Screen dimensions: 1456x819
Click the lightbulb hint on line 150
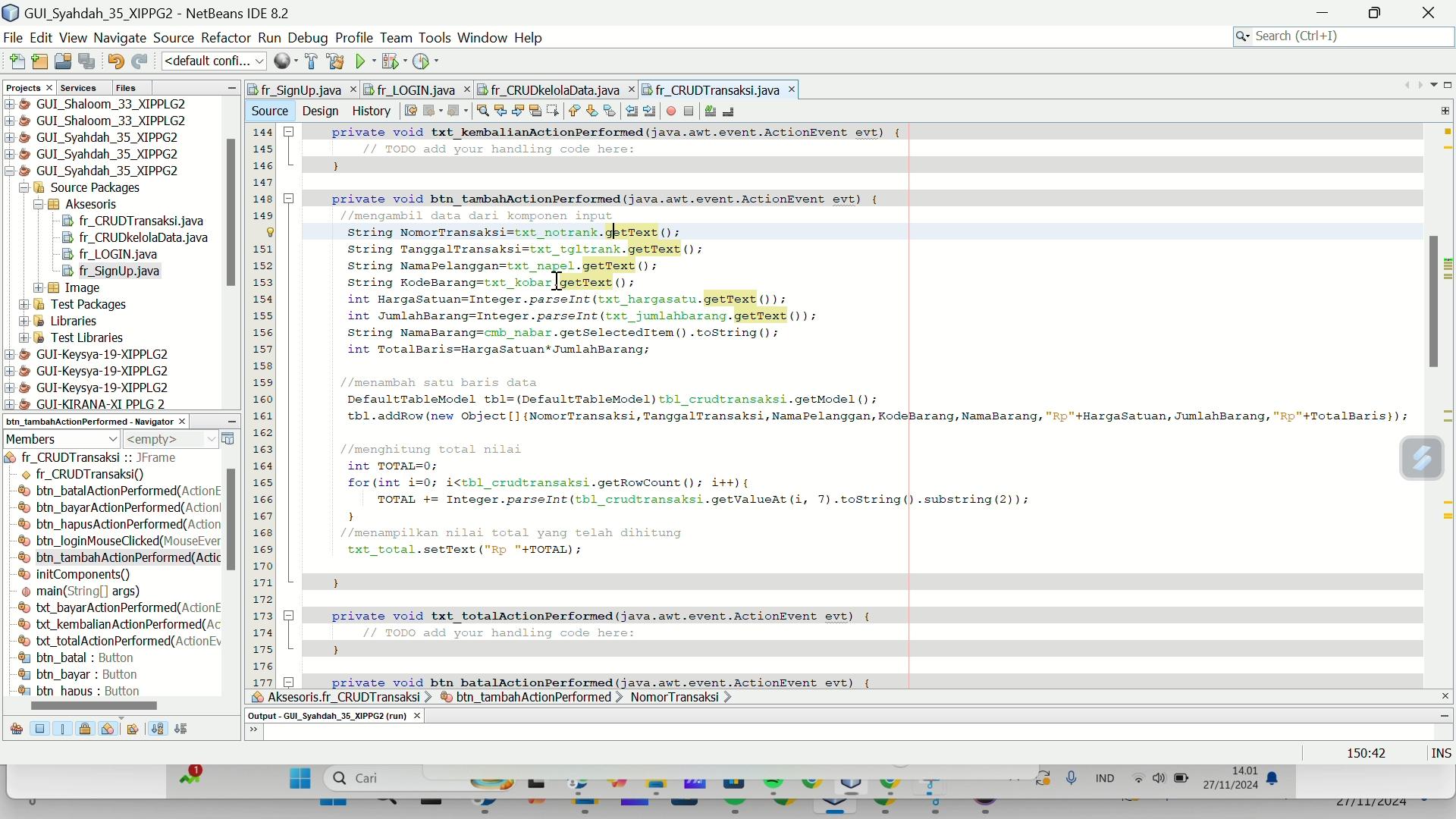point(269,233)
